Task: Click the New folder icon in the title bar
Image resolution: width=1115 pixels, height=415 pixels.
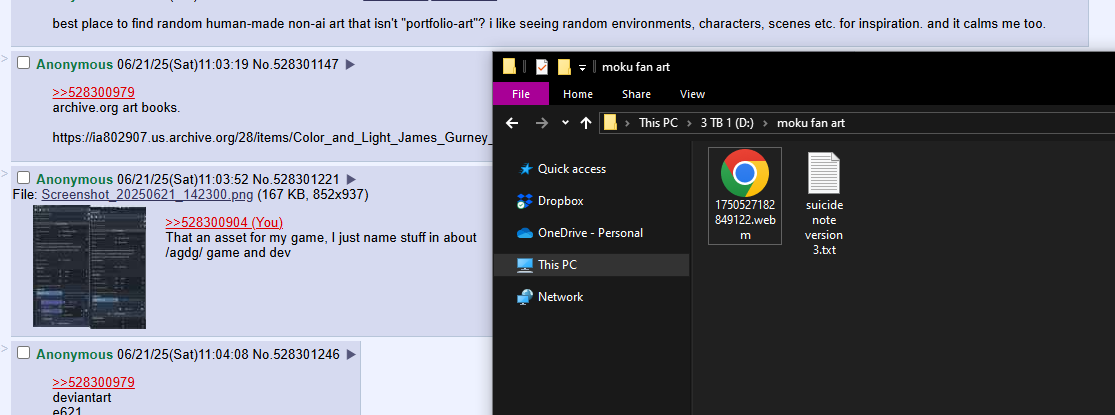Action: [x=564, y=67]
